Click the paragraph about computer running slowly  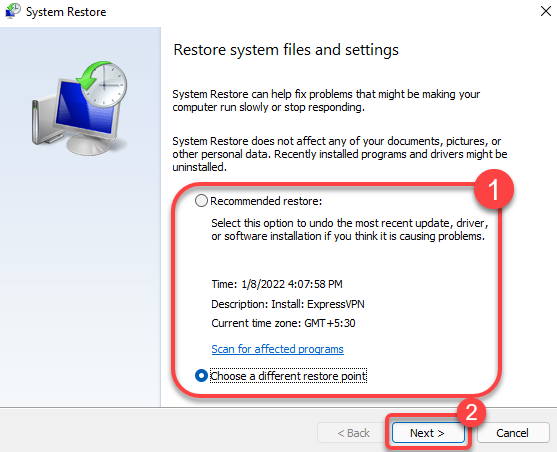pos(326,101)
